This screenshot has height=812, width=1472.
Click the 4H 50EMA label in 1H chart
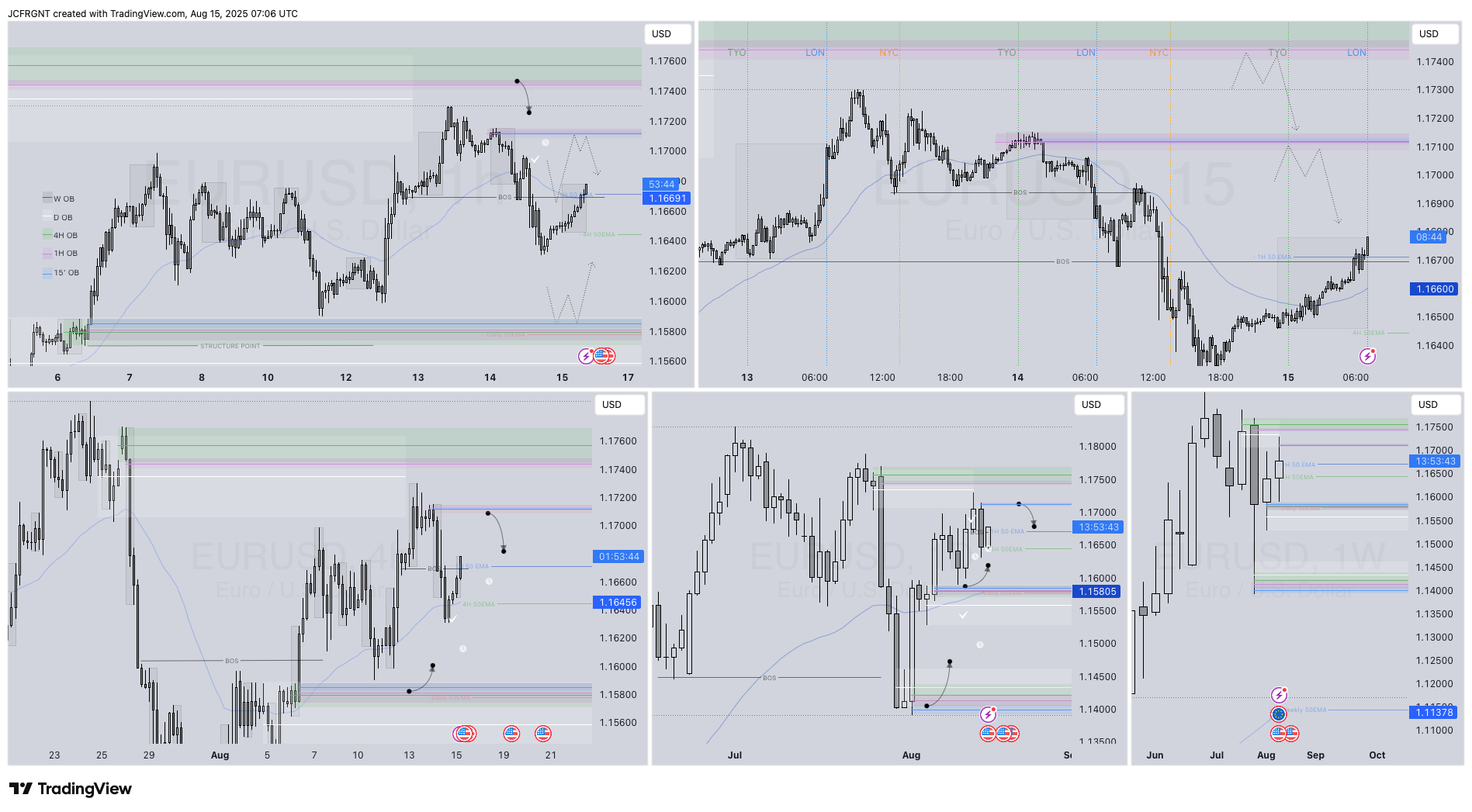599,234
